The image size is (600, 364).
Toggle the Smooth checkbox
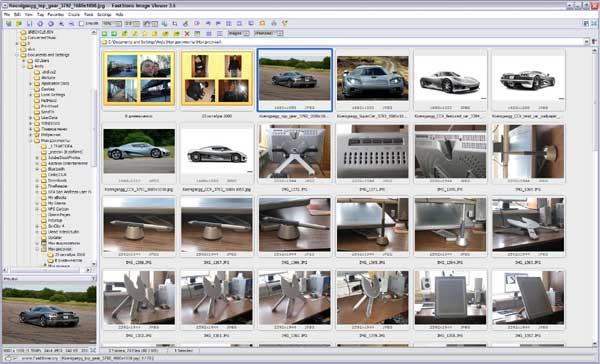[x=81, y=24]
